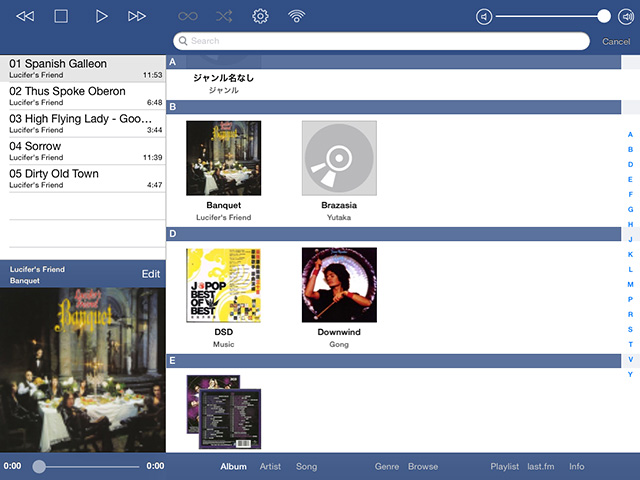Toggle repeat mode infinity icon
The width and height of the screenshot is (640, 480).
(188, 16)
